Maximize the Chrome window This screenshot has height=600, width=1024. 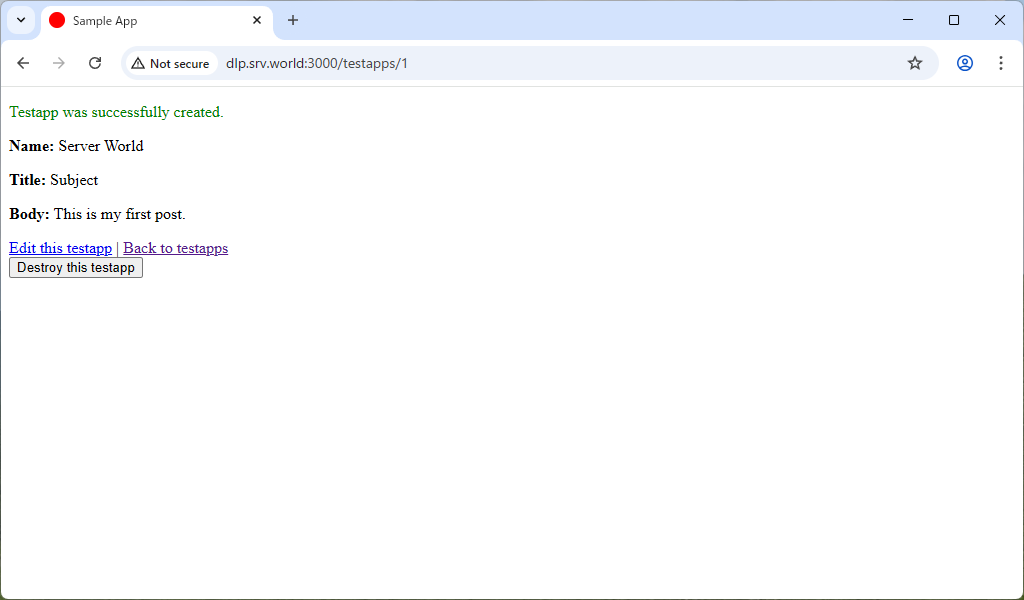(x=954, y=20)
